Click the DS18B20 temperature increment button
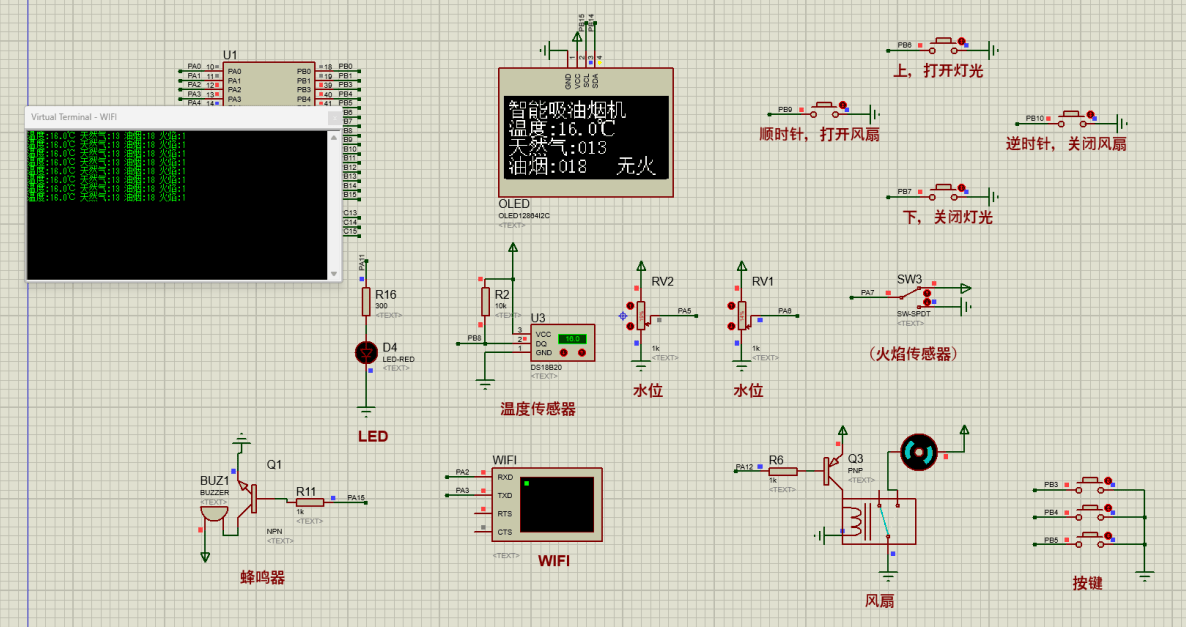Screen dimensions: 1186x627 tap(580, 353)
